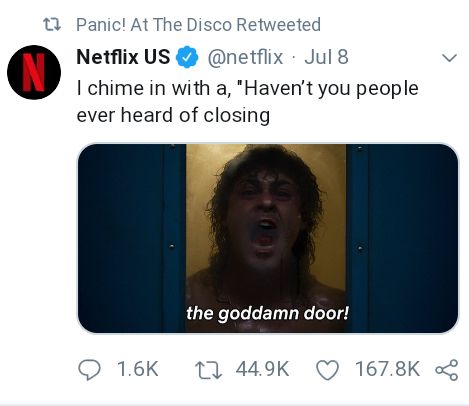Click the blue verified badge
469x406 pixels.
(x=187, y=57)
